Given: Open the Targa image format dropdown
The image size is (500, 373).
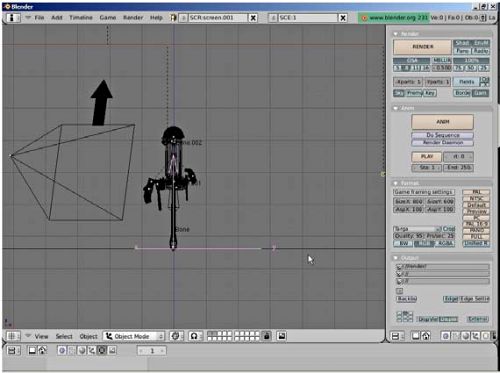Looking at the screenshot, I should click(x=417, y=229).
